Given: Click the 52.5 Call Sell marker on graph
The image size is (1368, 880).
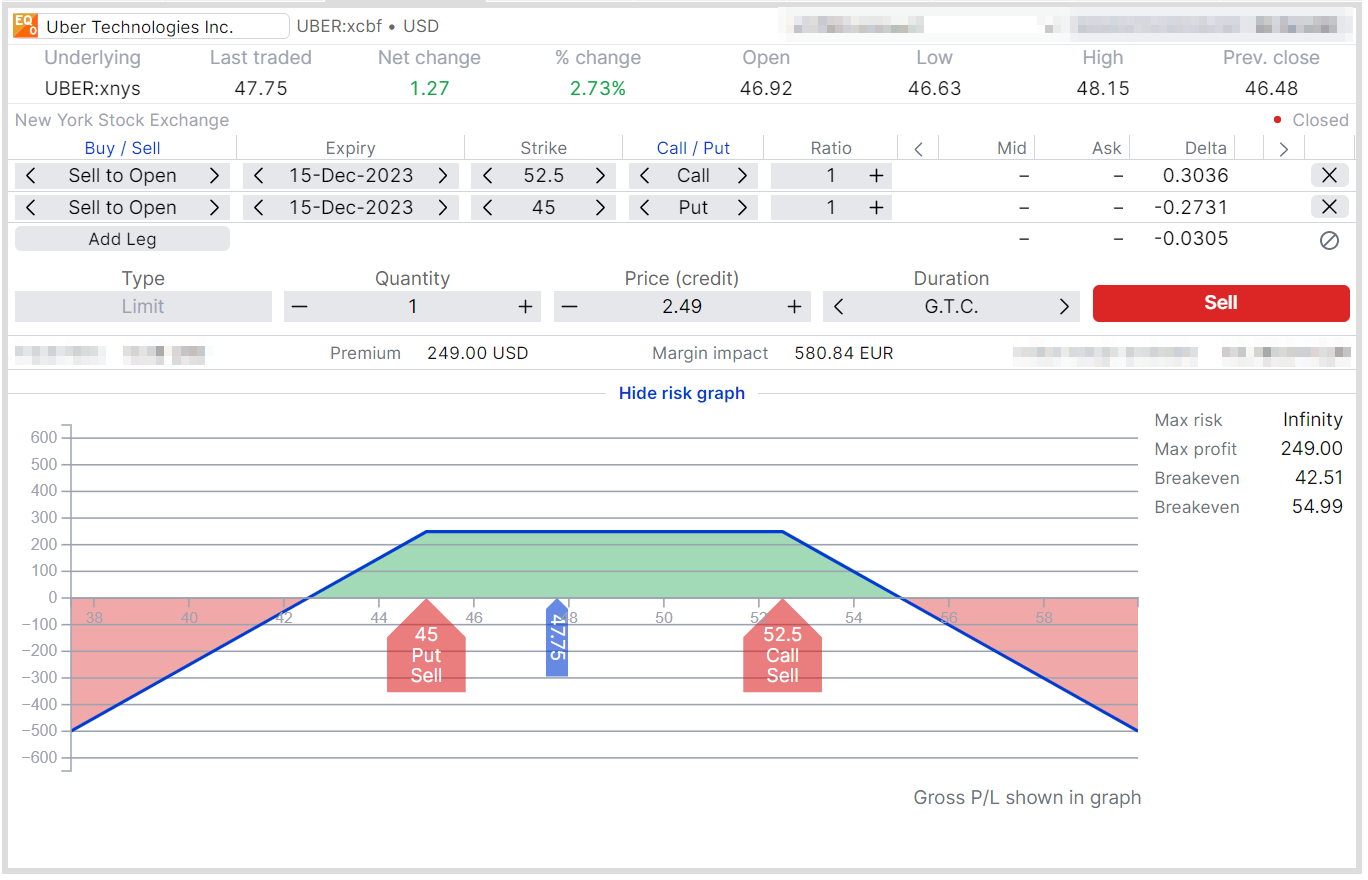Looking at the screenshot, I should 782,647.
